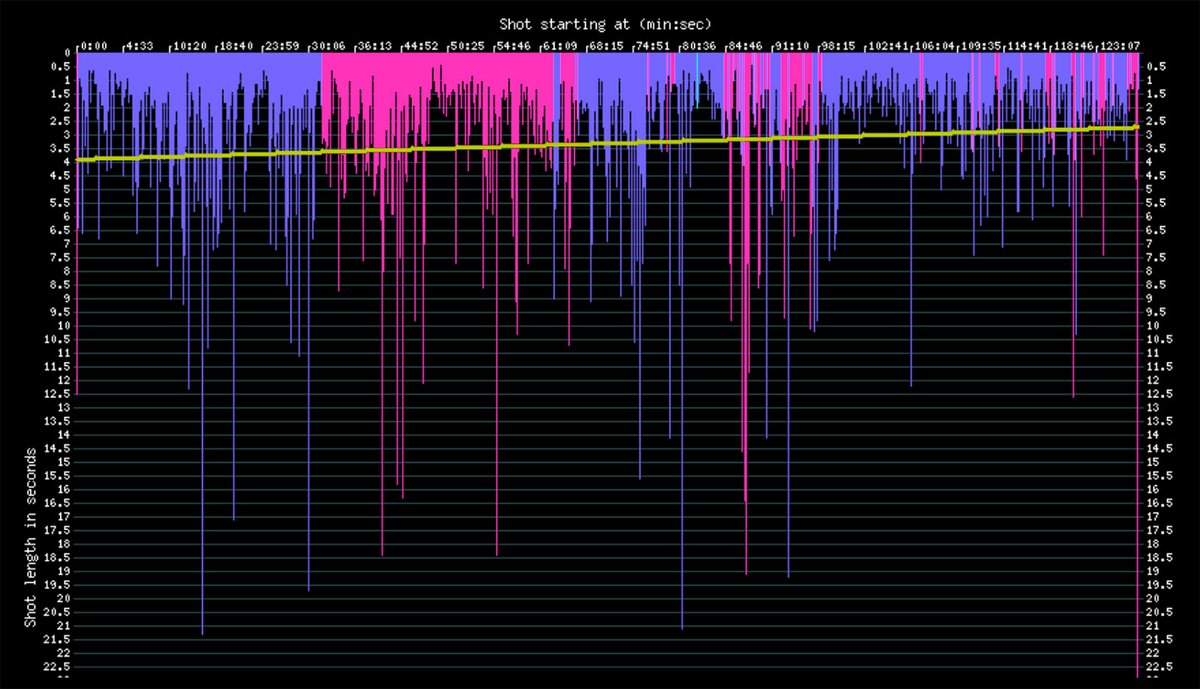1200x689 pixels.
Task: Select the 106:04 time tick label
Action: (933, 45)
